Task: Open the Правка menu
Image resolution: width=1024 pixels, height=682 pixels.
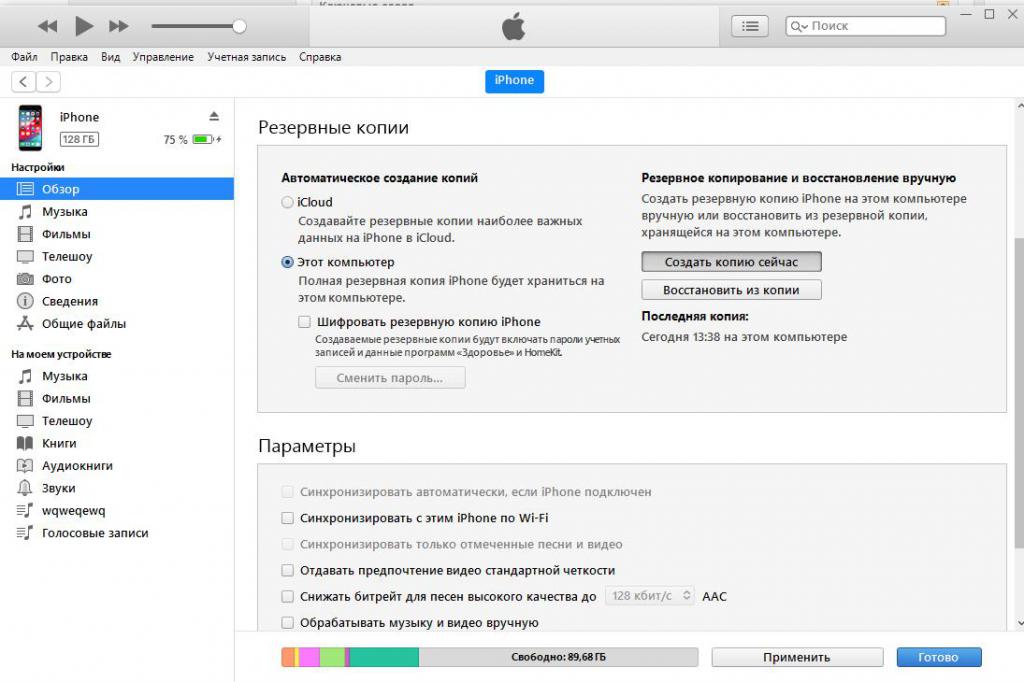Action: [x=69, y=57]
